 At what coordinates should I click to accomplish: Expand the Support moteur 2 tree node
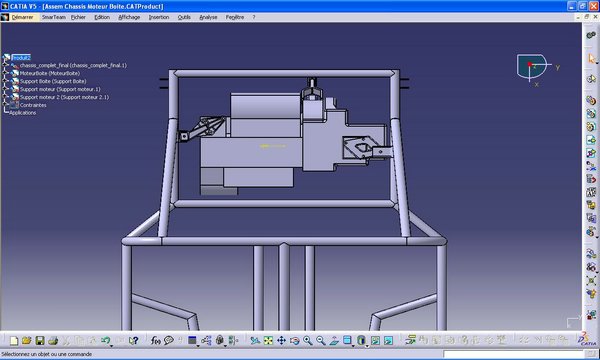pos(5,97)
